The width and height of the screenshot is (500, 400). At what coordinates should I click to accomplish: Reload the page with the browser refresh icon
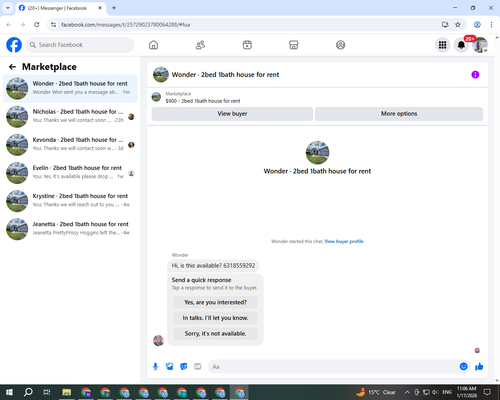tap(37, 25)
